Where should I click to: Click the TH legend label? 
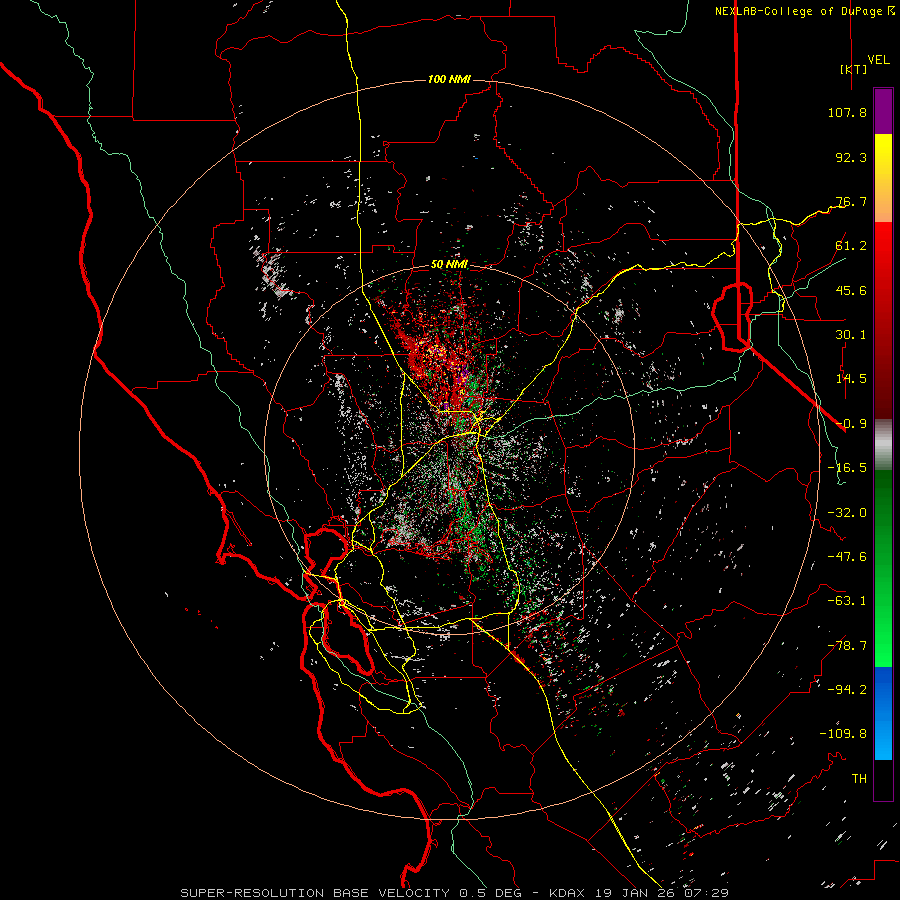(859, 779)
